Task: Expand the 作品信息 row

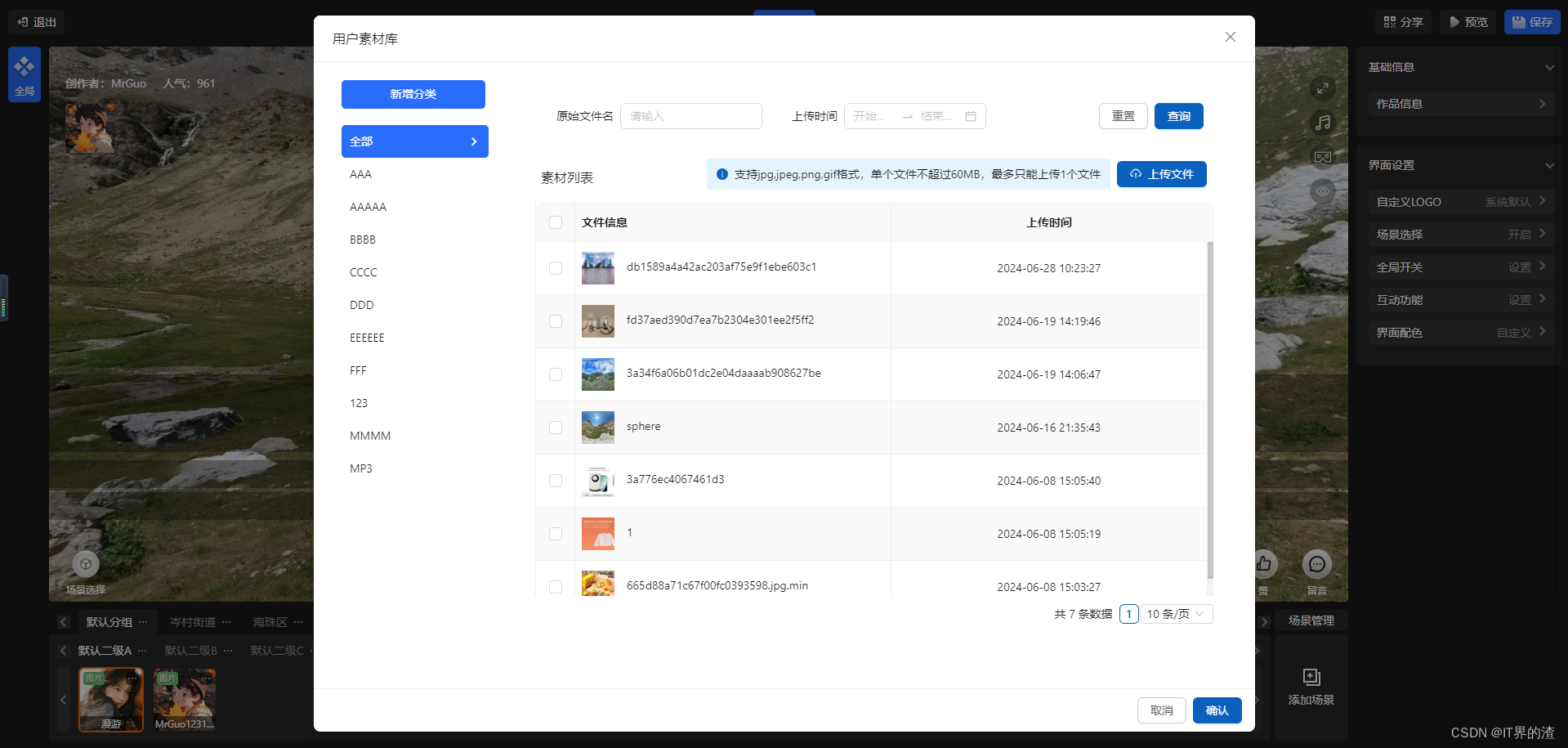Action: (x=1462, y=104)
